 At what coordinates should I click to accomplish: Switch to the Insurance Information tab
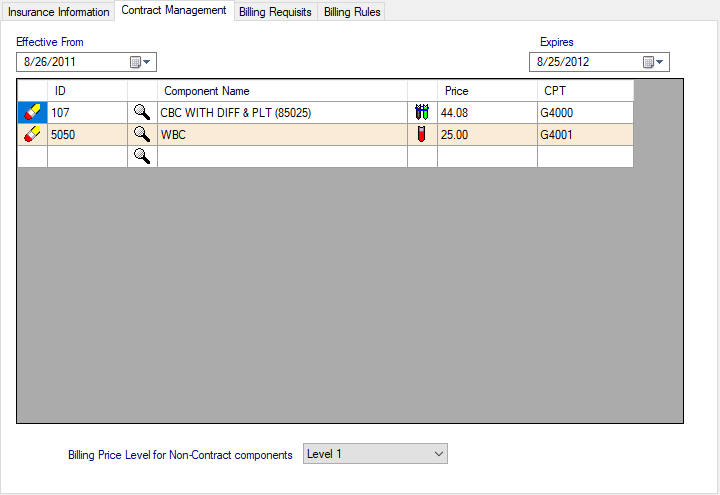(x=58, y=12)
